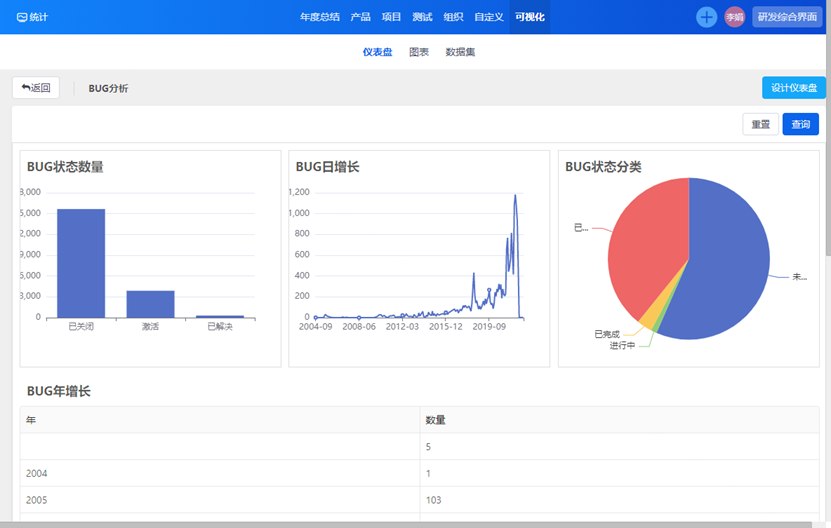The image size is (831, 528).
Task: Click the blue plus quick-add icon
Action: click(706, 17)
